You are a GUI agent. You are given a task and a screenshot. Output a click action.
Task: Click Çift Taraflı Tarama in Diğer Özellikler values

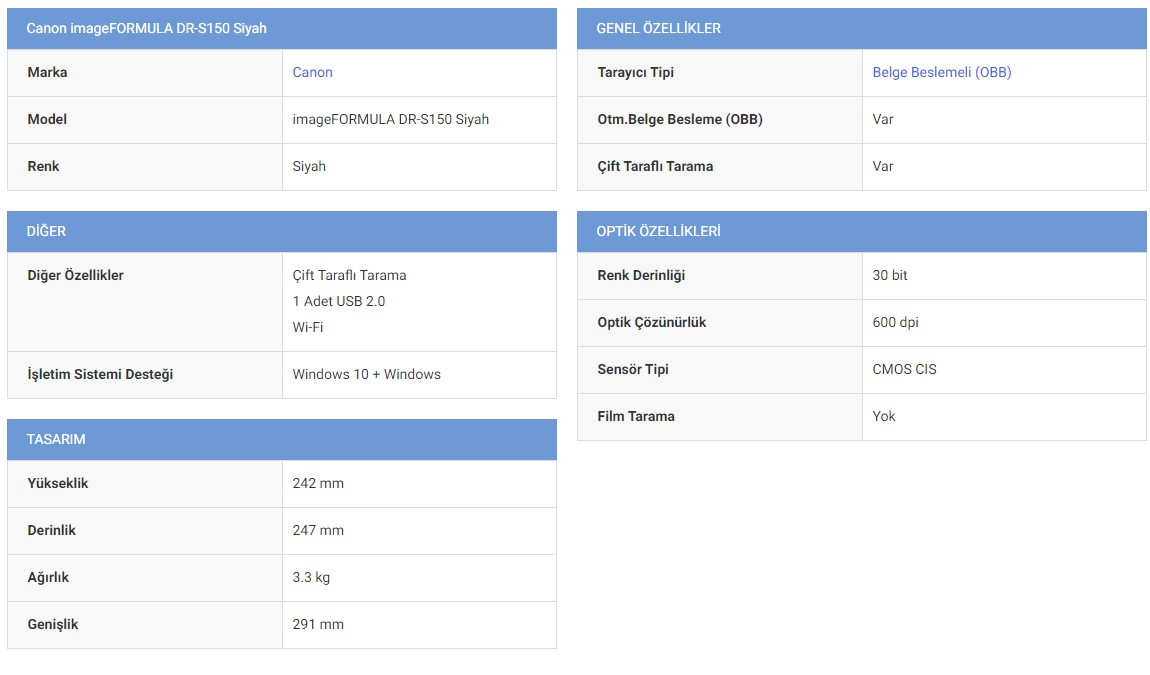coord(349,275)
